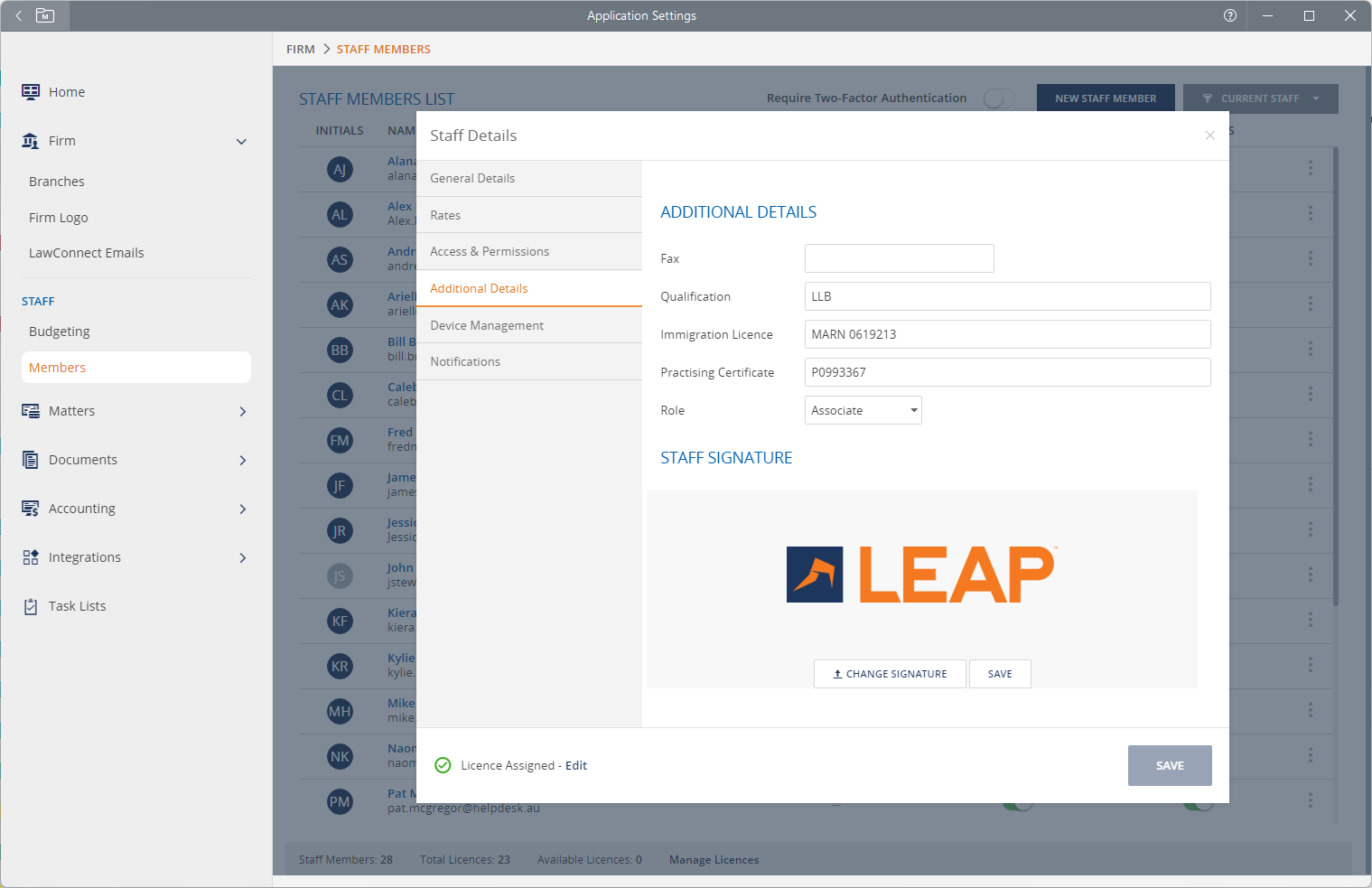Open more options for the BB row
Screen dimensions: 1372x888
point(1311,349)
